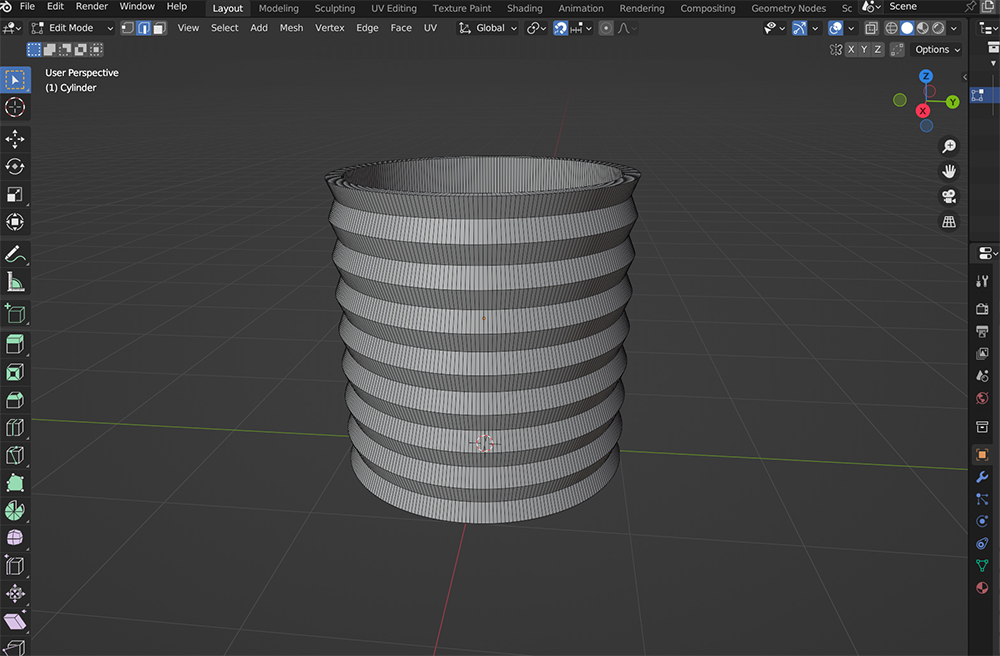The image size is (1000, 656).
Task: Select the Inset Faces tool
Action: 15,371
